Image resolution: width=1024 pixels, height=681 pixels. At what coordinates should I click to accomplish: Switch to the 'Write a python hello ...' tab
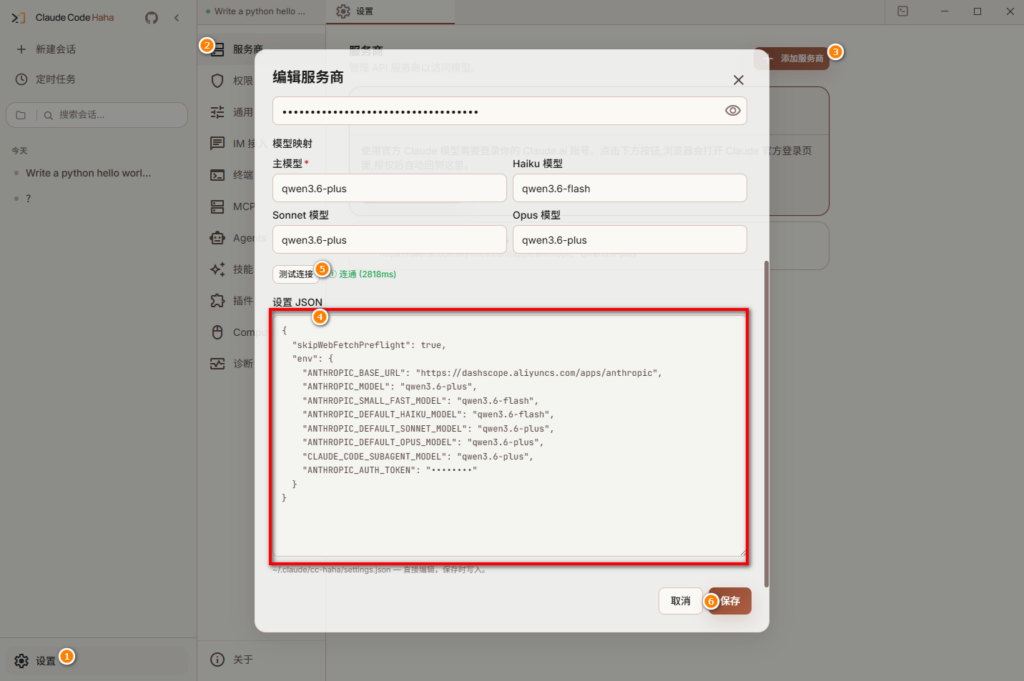coord(259,11)
